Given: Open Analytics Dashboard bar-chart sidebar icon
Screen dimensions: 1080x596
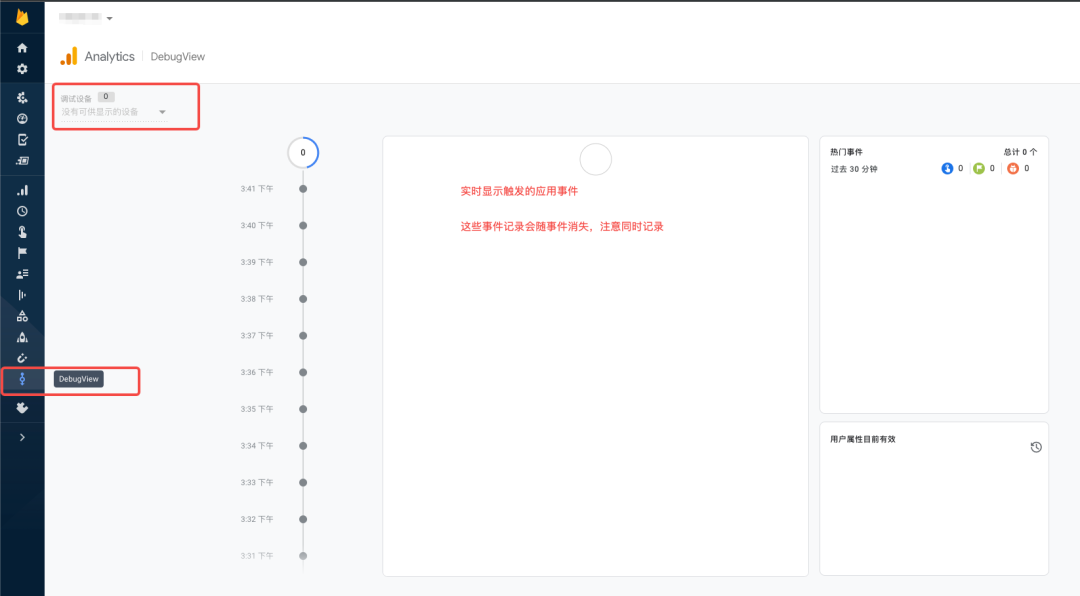Looking at the screenshot, I should 22,190.
